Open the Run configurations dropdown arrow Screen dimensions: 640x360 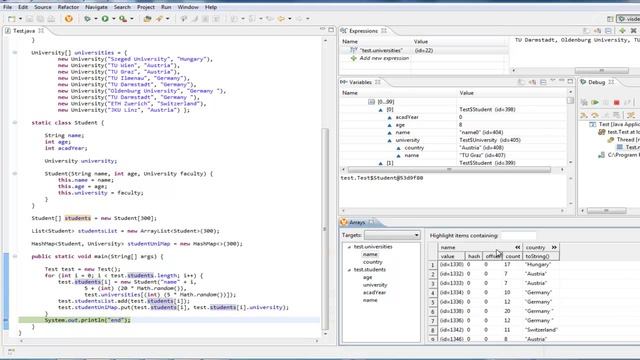(x=113, y=19)
